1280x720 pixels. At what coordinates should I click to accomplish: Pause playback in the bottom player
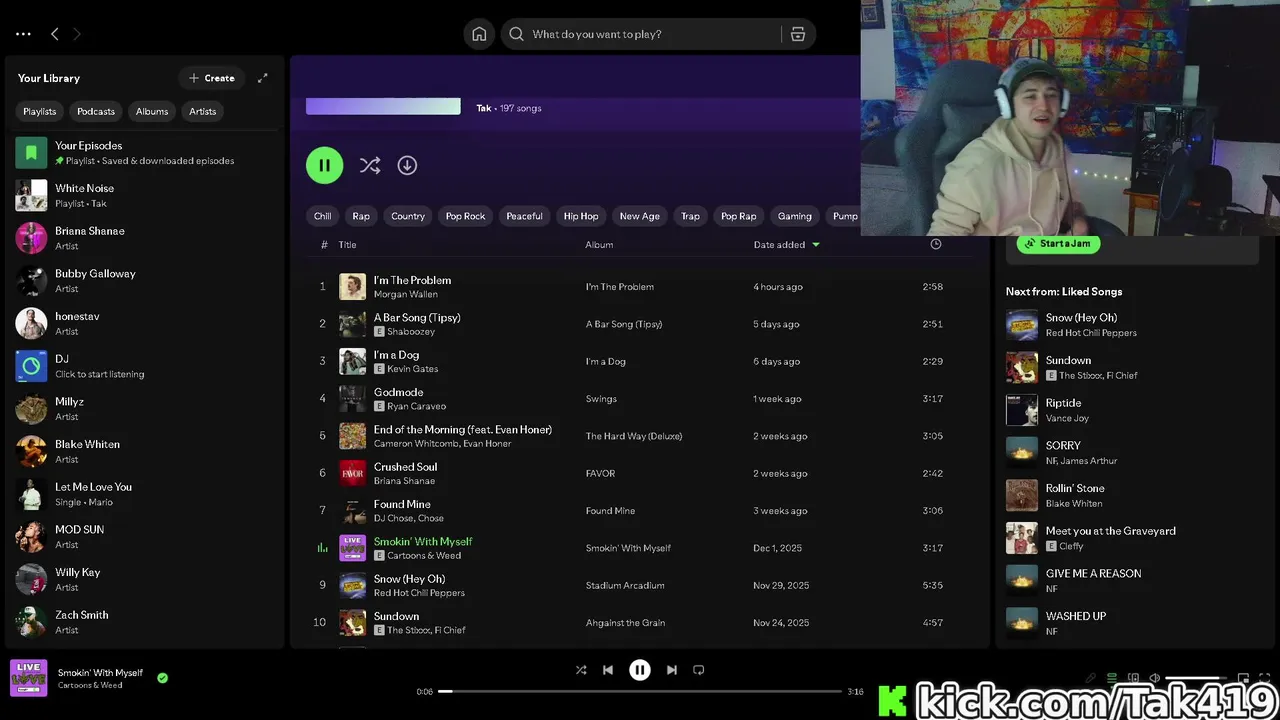640,670
